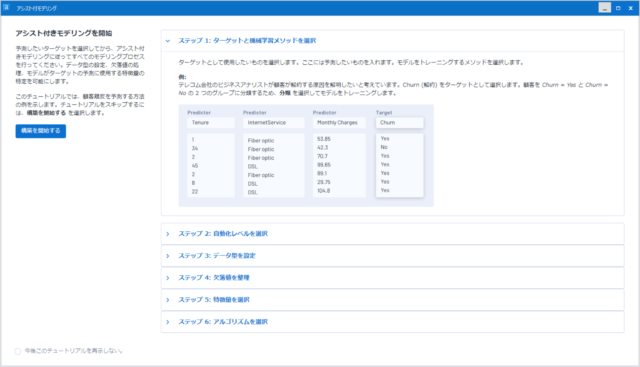Expand the ステップ 2 chevron

[x=168, y=234]
